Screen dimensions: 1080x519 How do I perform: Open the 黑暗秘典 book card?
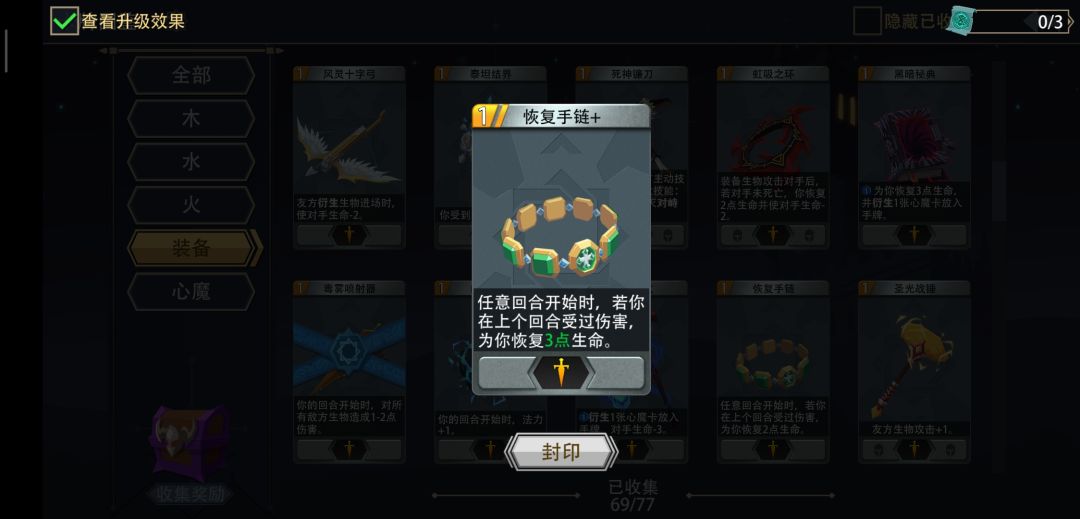(x=914, y=157)
